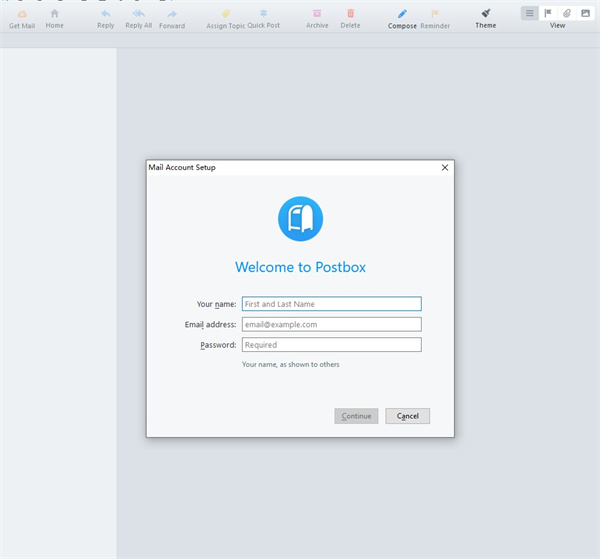Archive the message using the toolbar
Viewport: 600px width, 559px height.
(x=317, y=14)
